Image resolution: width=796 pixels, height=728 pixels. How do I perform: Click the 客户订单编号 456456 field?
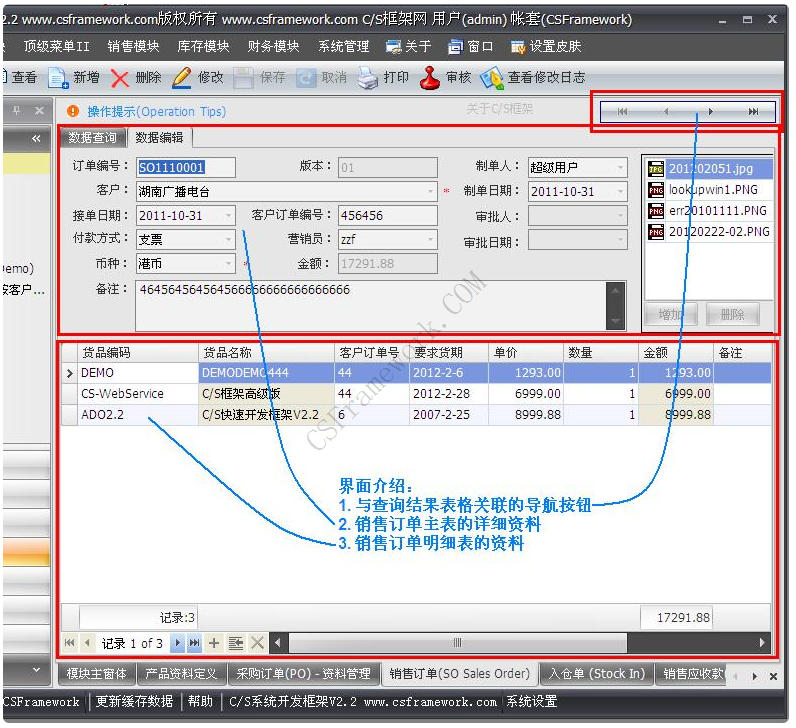(x=388, y=216)
